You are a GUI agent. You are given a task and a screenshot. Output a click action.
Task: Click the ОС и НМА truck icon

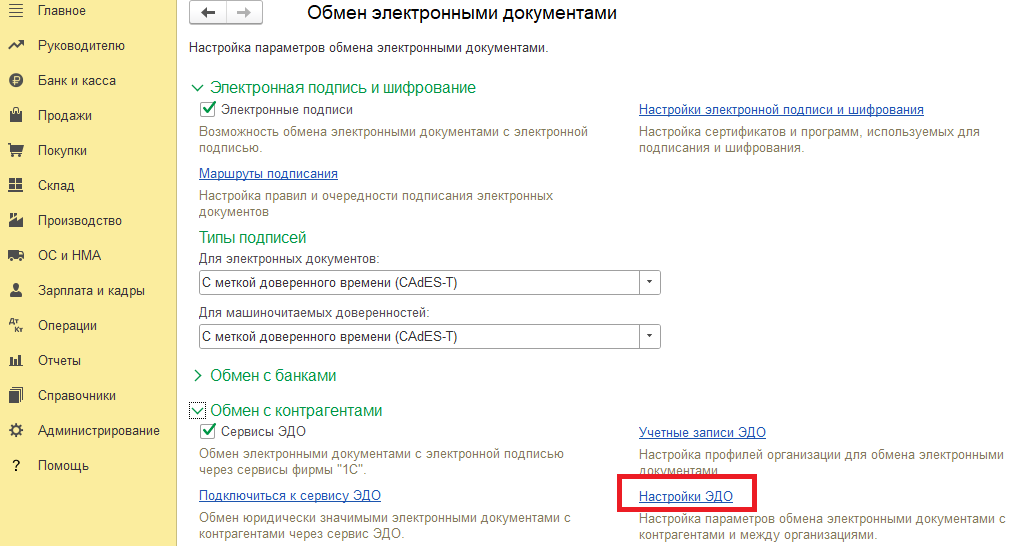pyautogui.click(x=16, y=255)
